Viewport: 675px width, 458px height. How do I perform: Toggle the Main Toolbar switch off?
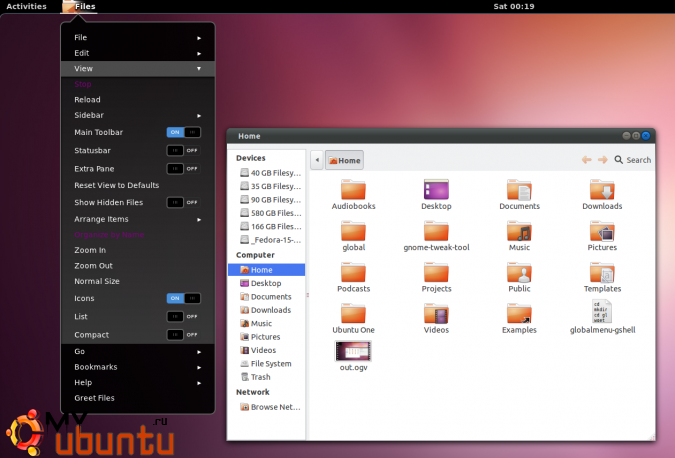(x=184, y=132)
